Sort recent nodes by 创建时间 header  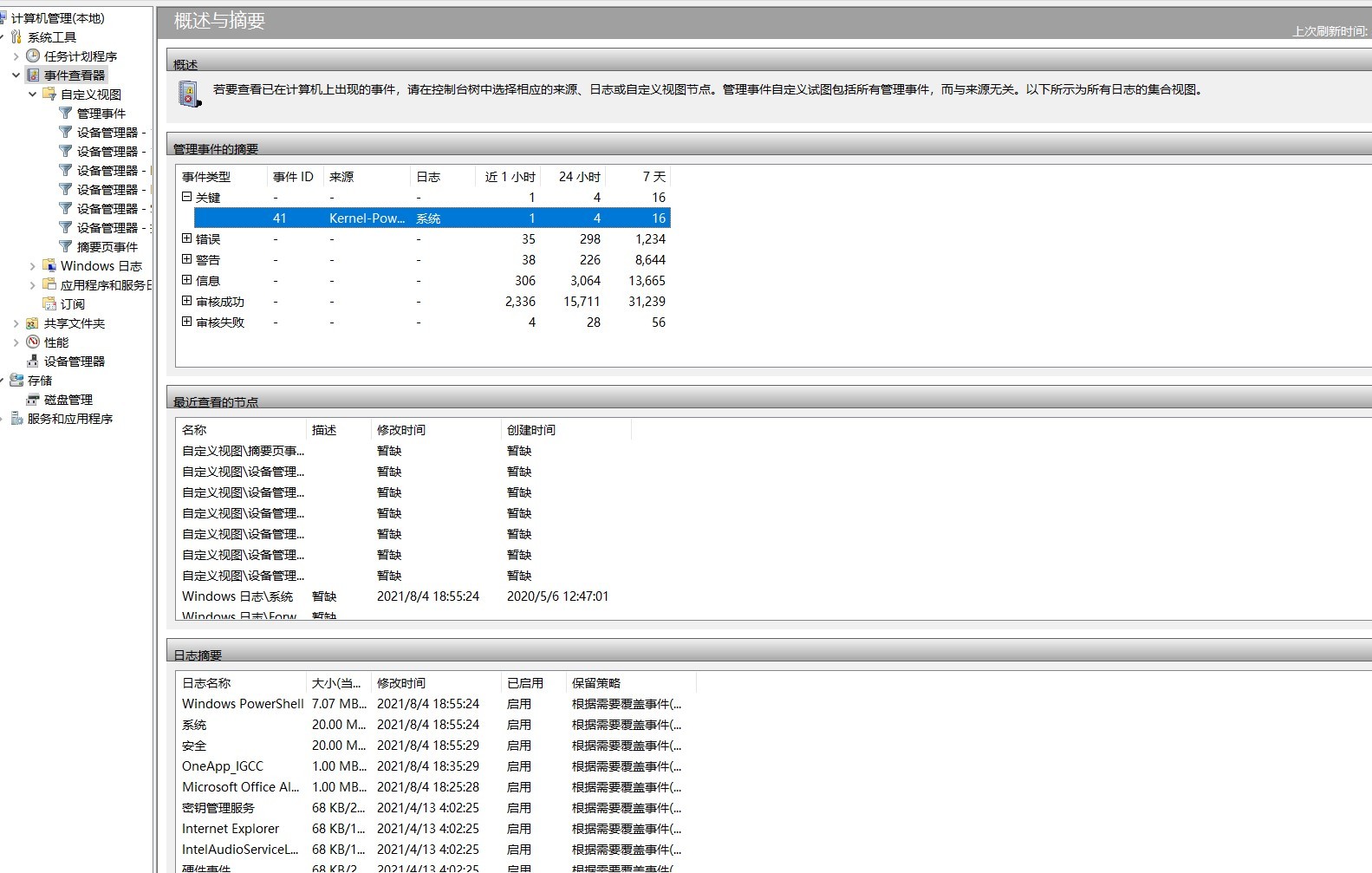tap(566, 430)
